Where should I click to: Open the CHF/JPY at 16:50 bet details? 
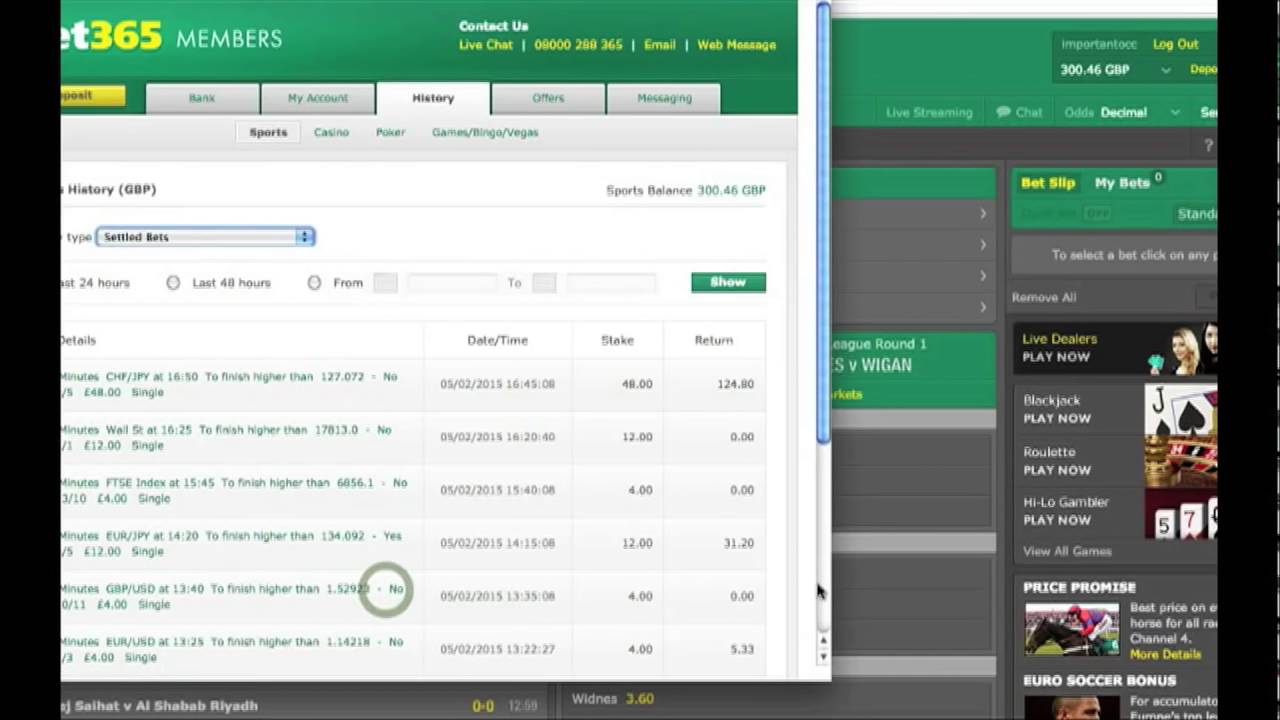point(228,384)
